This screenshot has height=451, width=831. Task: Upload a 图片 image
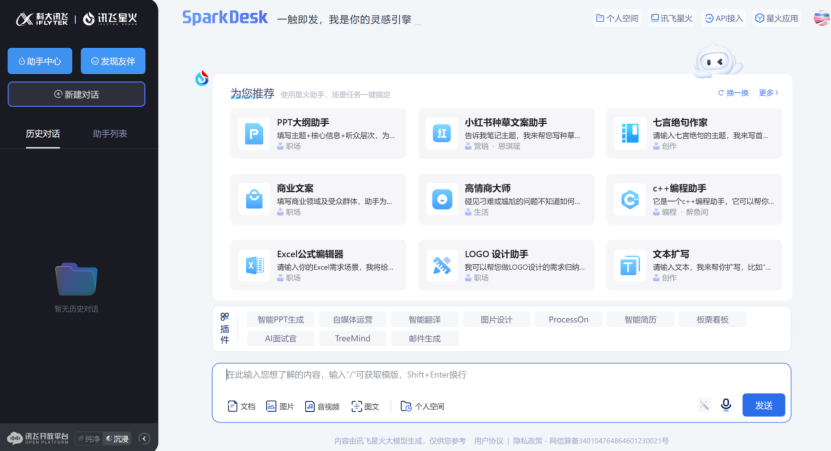(x=280, y=406)
